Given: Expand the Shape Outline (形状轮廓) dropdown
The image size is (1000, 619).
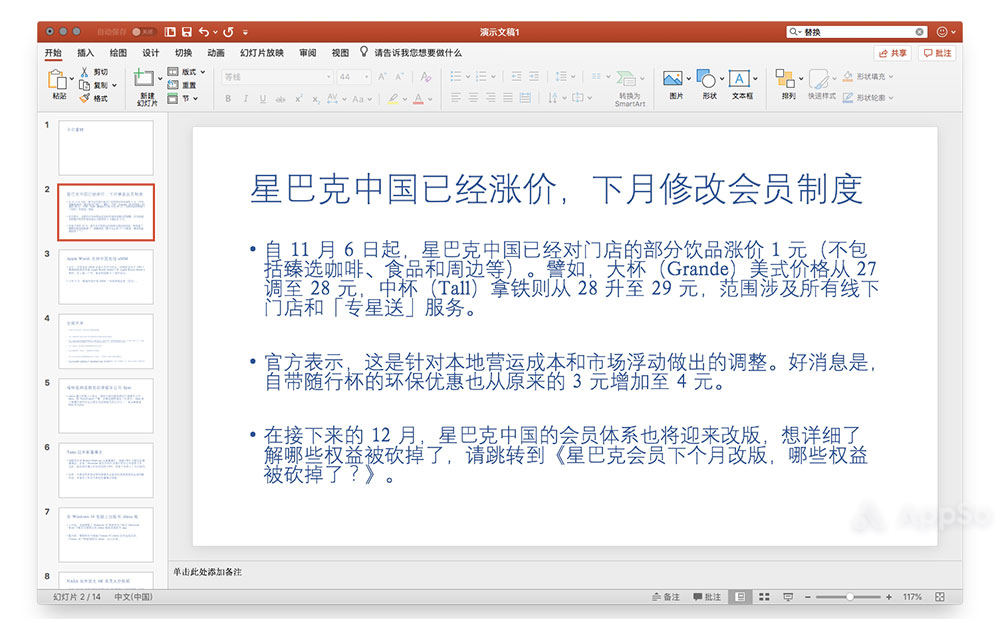Looking at the screenshot, I should (x=890, y=98).
